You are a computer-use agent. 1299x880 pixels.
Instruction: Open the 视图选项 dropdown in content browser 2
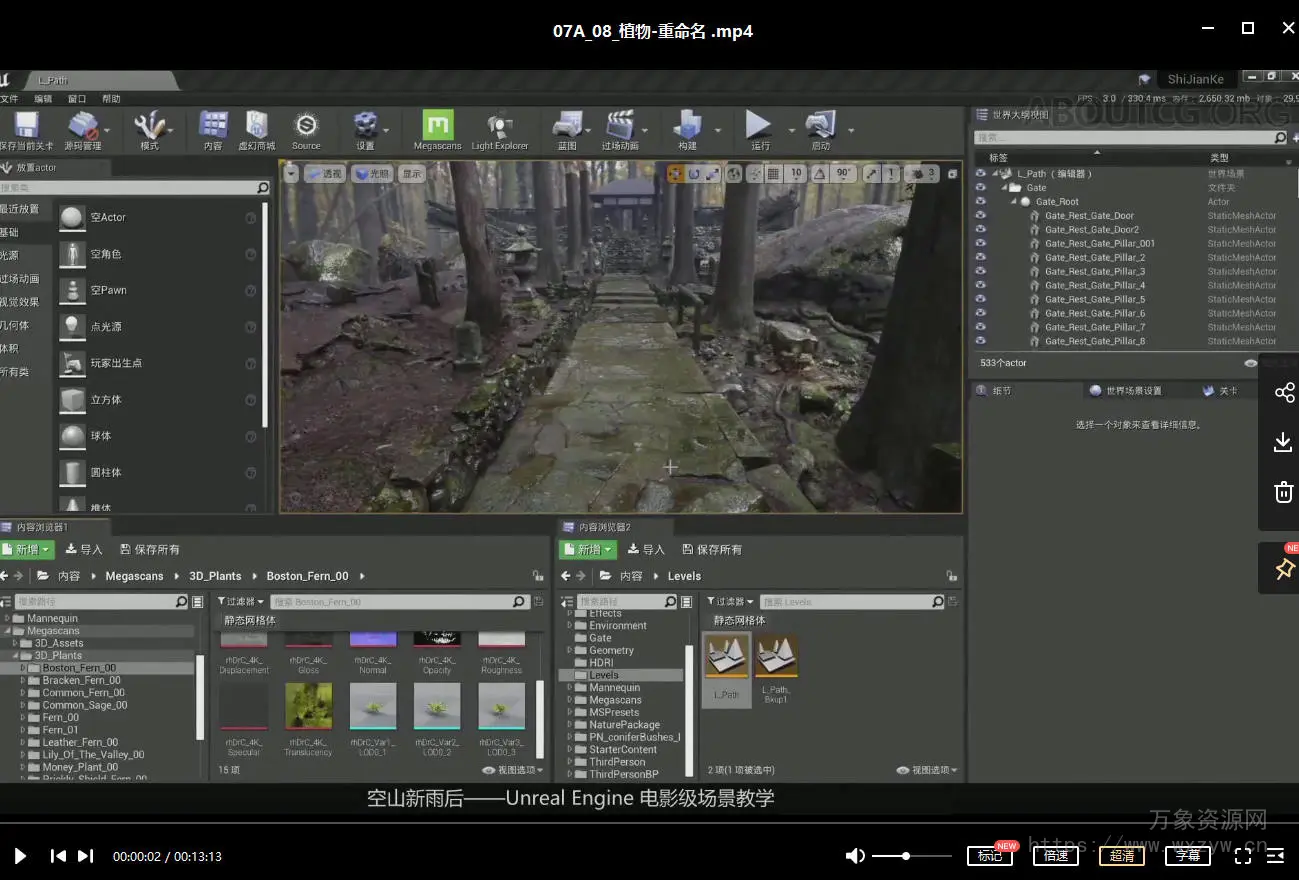click(927, 770)
